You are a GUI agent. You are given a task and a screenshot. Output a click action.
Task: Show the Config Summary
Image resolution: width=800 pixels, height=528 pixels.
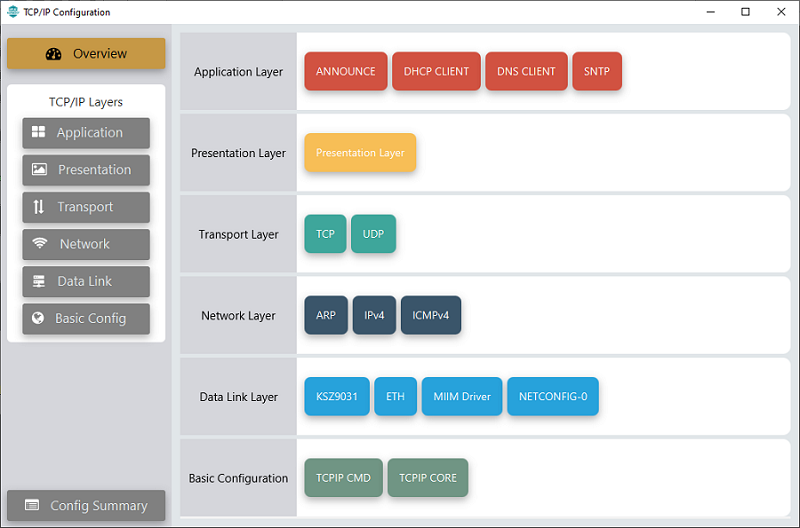[86, 506]
